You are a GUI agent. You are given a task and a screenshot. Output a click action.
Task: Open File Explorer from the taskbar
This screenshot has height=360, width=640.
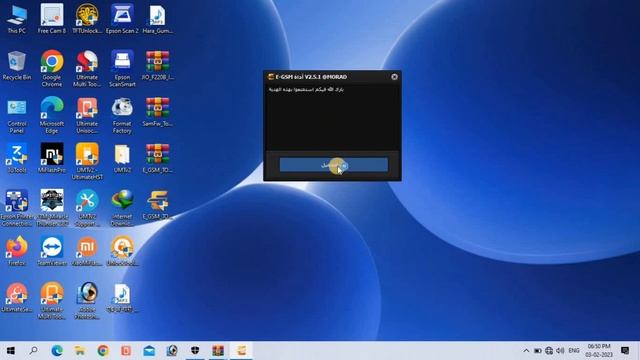(x=80, y=351)
